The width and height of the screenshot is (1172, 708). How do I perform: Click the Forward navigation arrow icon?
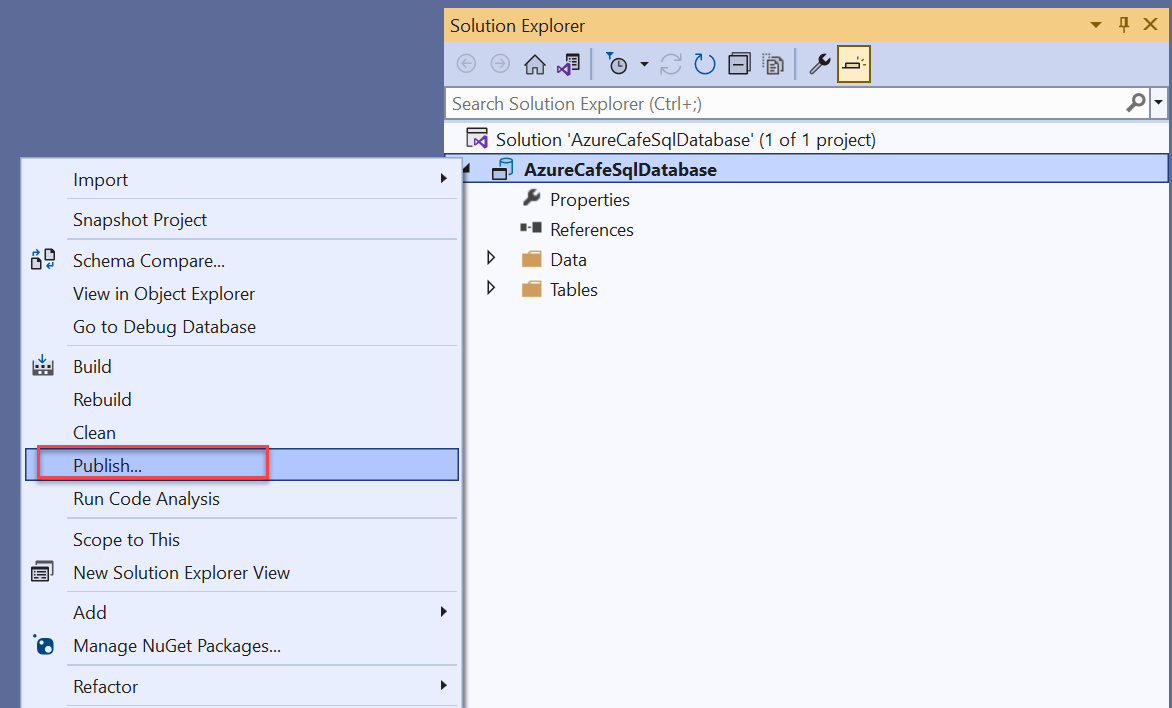pyautogui.click(x=500, y=64)
